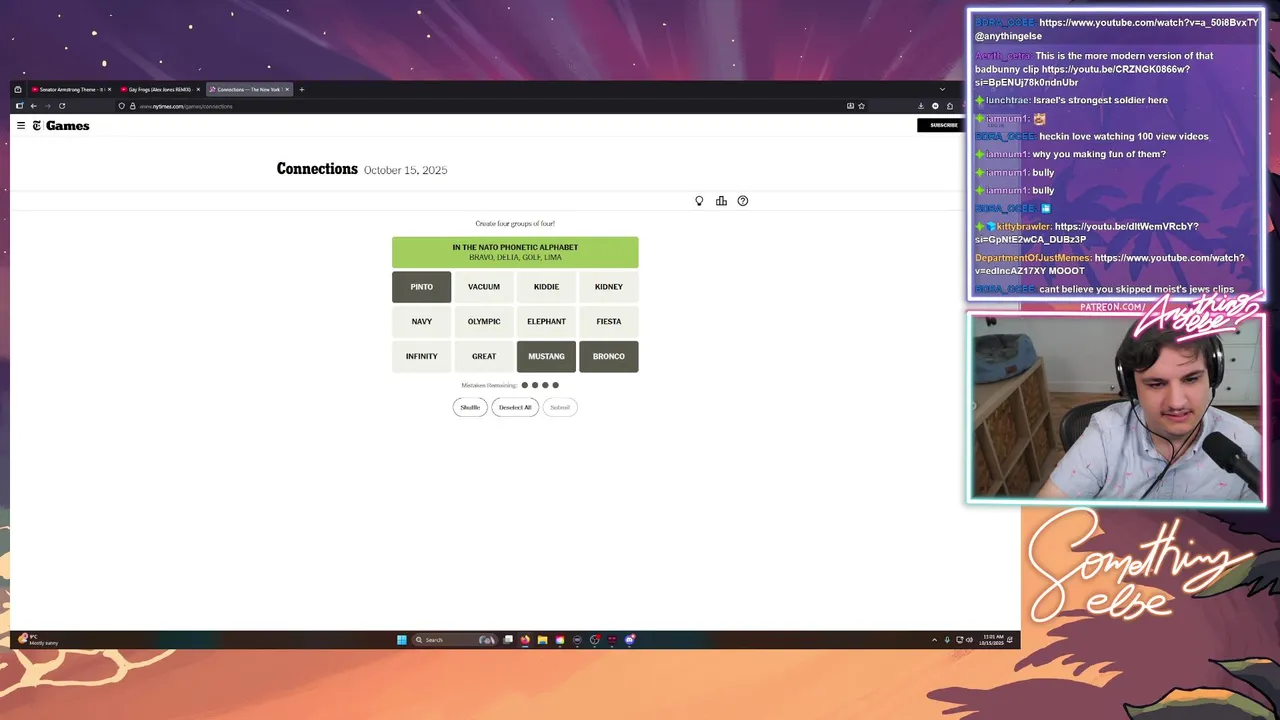Open the Windows Start button
Viewport: 1280px width, 720px height.
[x=402, y=640]
